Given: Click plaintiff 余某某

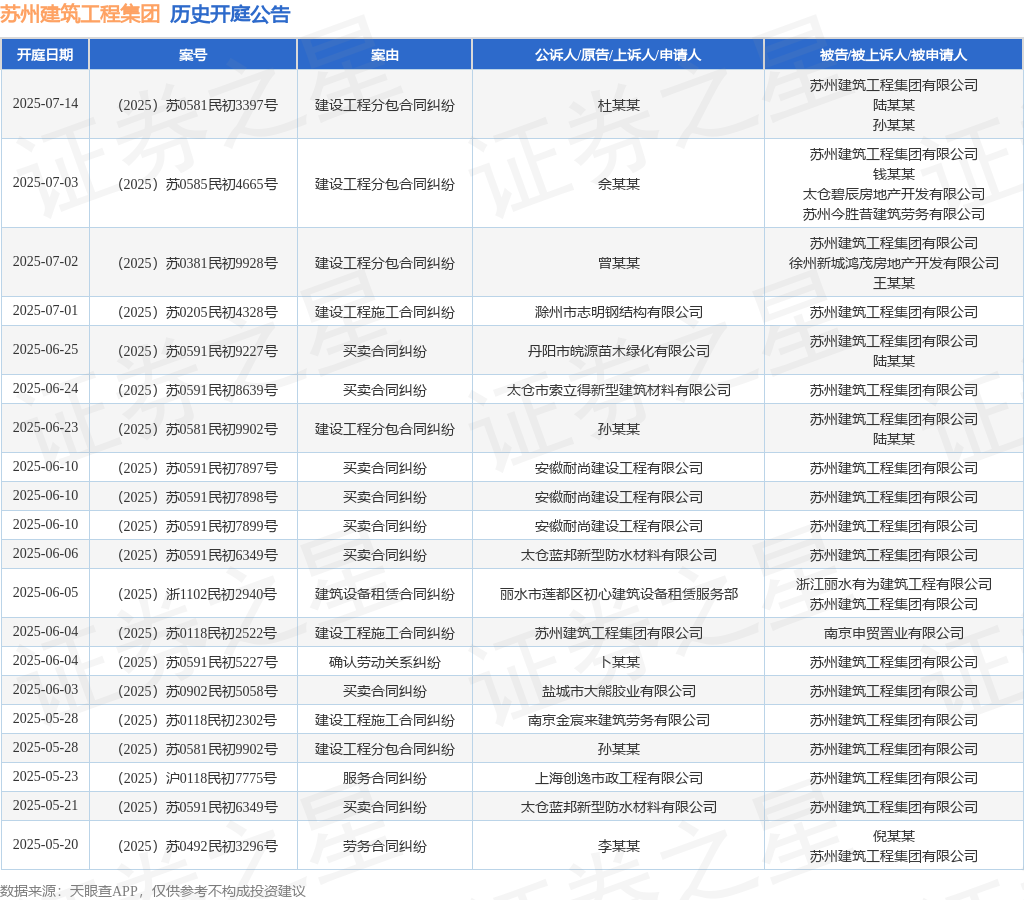Looking at the screenshot, I should pos(618,184).
